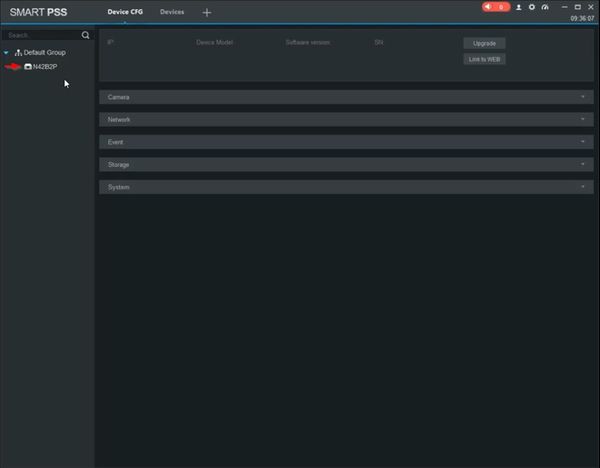
Task: Click the Upgrade button
Action: click(x=484, y=43)
